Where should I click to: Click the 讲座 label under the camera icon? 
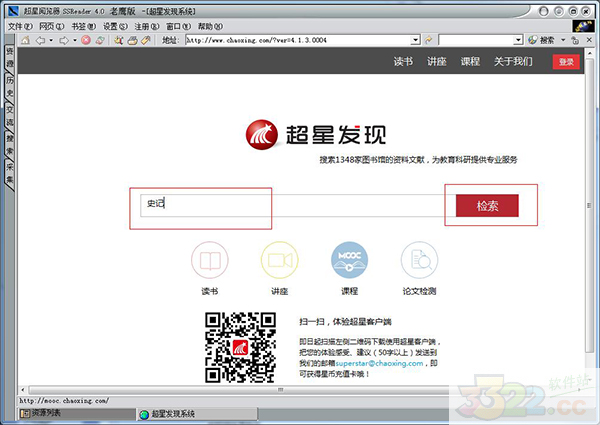280,291
